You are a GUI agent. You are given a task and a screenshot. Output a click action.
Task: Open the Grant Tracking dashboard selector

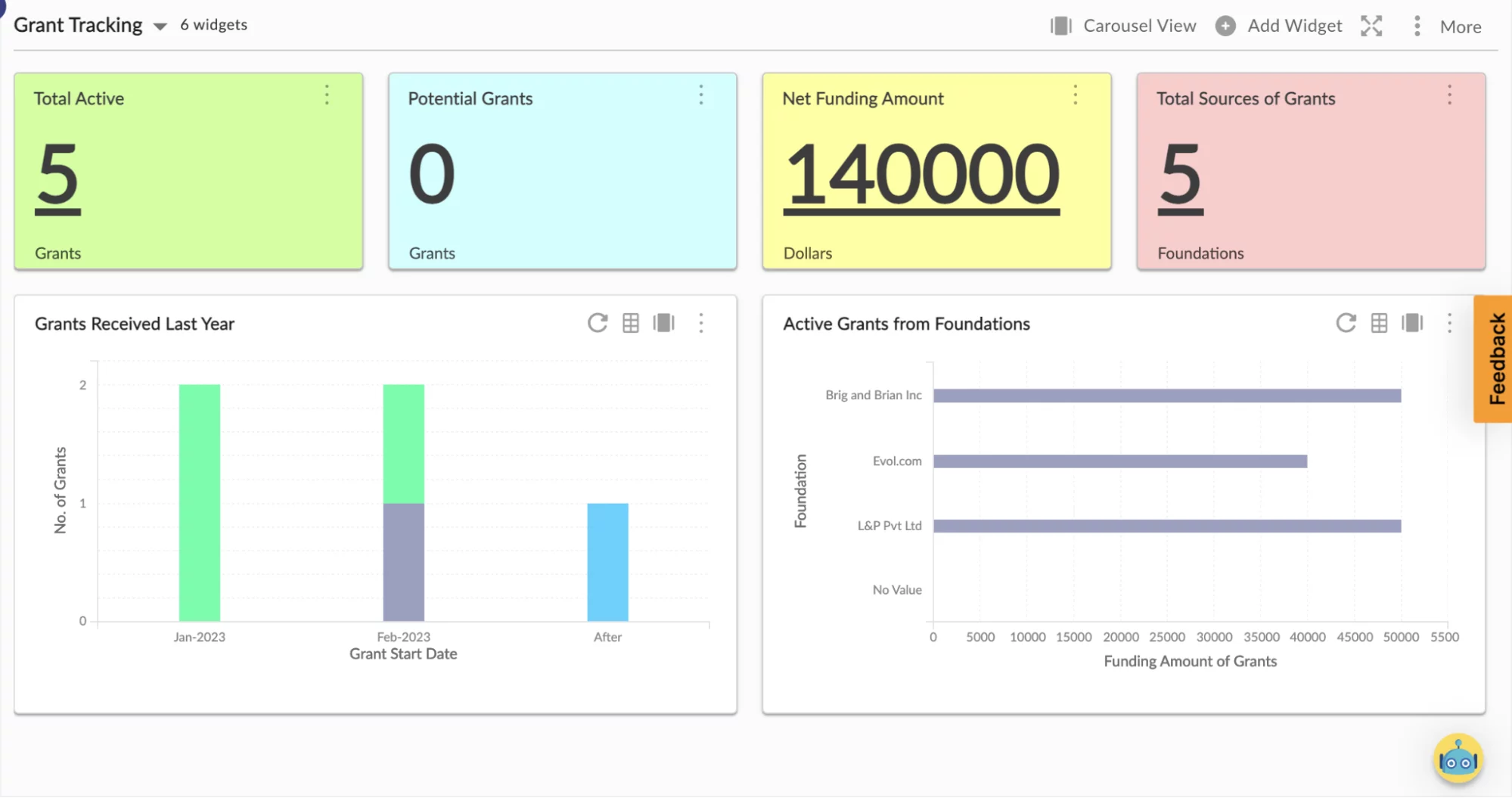tap(160, 26)
